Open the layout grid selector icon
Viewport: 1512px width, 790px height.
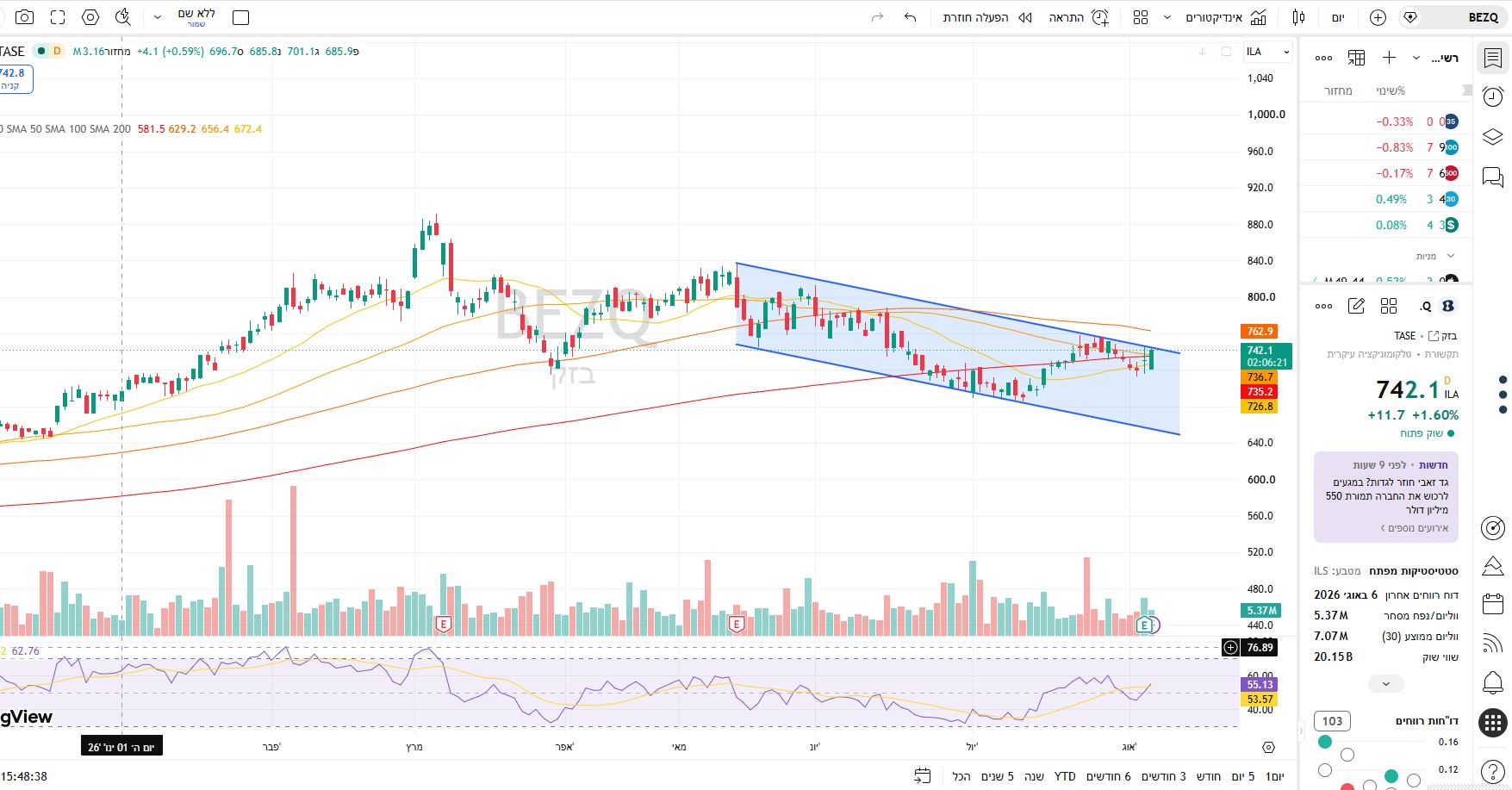point(1141,17)
